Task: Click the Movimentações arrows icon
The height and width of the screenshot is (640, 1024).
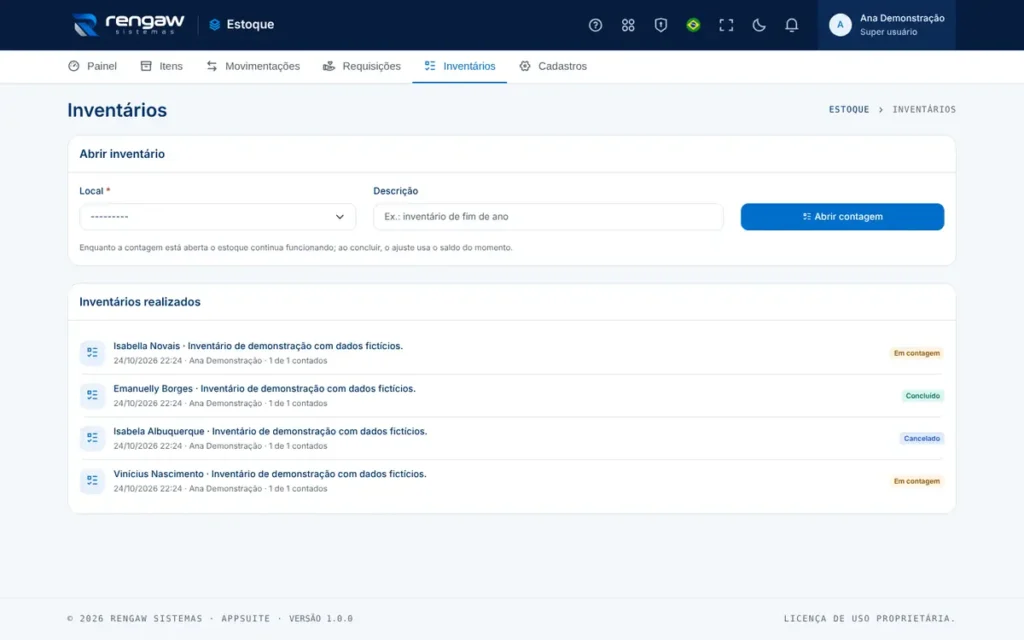Action: [x=212, y=66]
